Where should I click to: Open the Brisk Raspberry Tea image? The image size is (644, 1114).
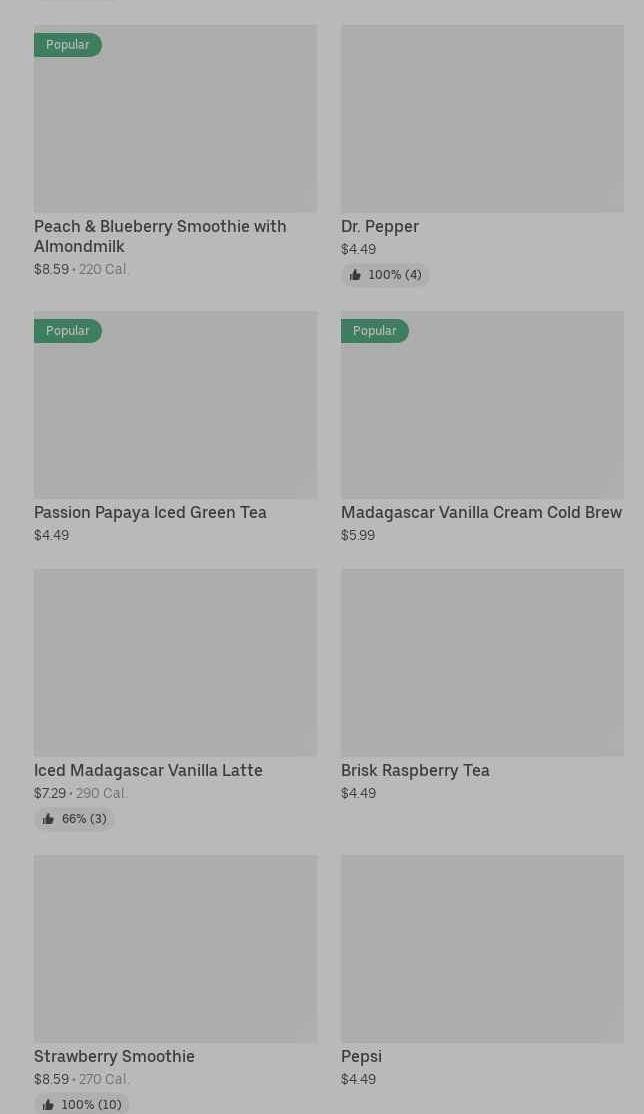point(482,662)
